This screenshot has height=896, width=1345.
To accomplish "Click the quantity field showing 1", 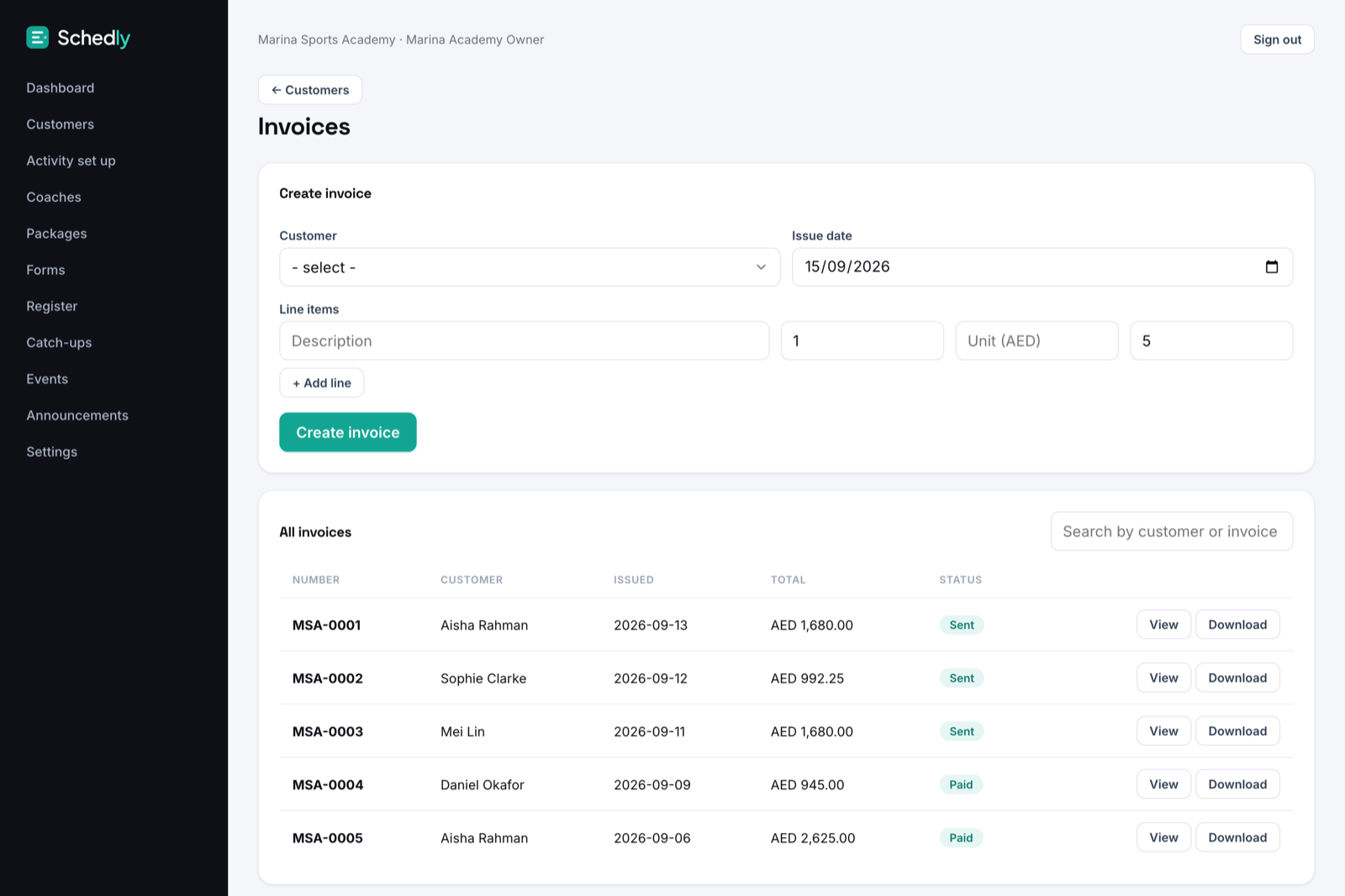I will [862, 341].
